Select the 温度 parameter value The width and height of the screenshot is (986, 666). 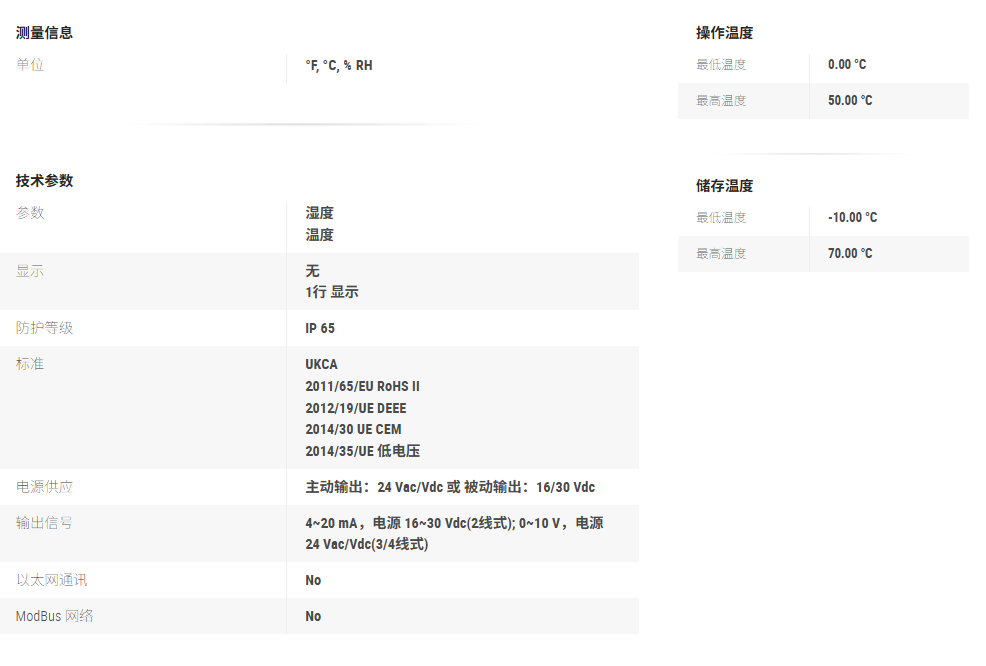319,235
